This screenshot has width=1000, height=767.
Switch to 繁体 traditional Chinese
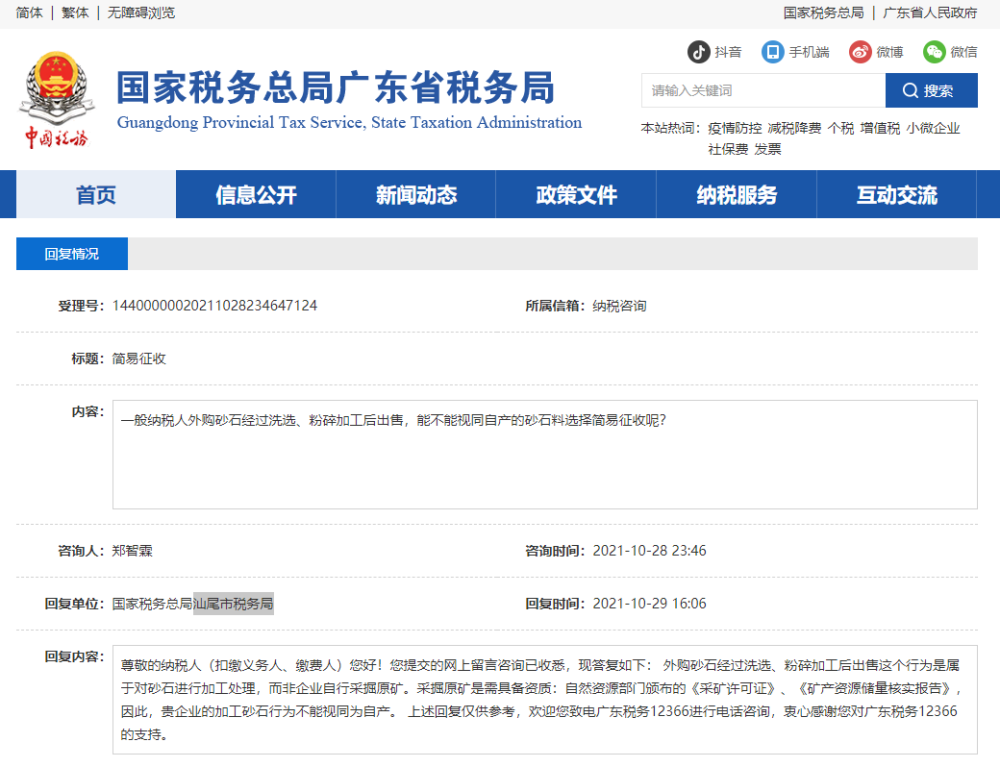[75, 13]
